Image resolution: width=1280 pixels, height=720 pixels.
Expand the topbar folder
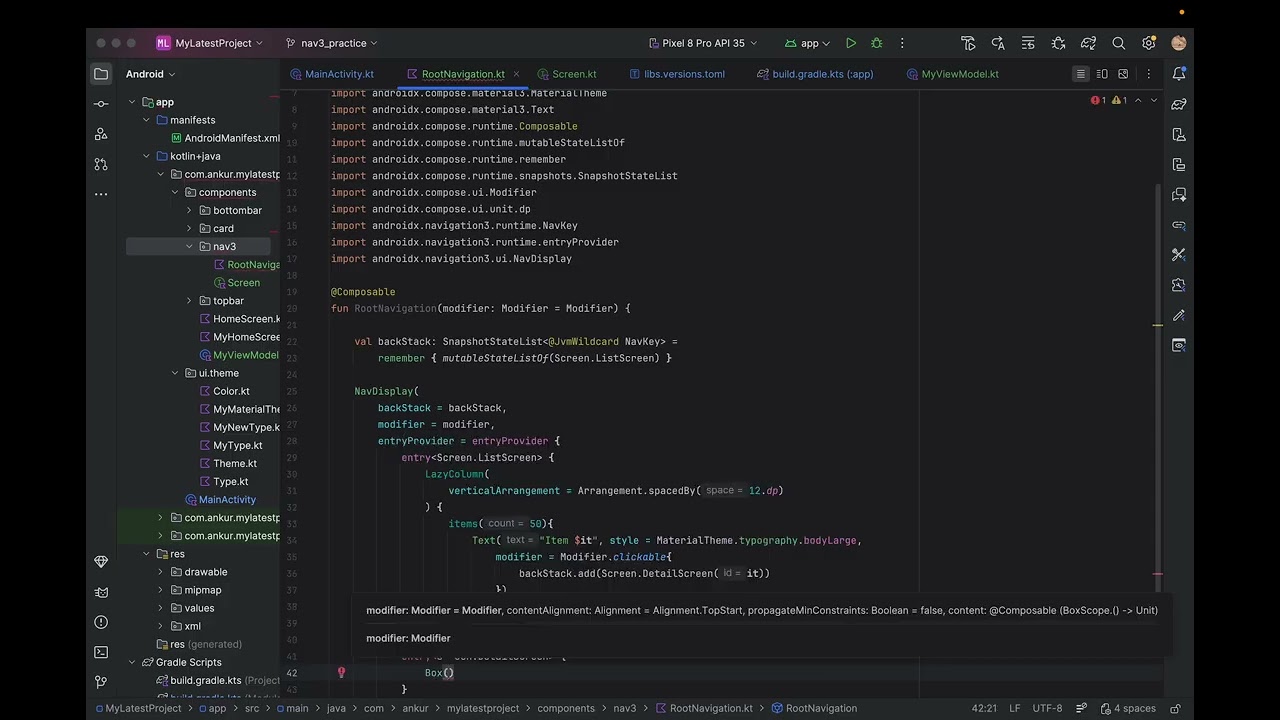(x=189, y=301)
